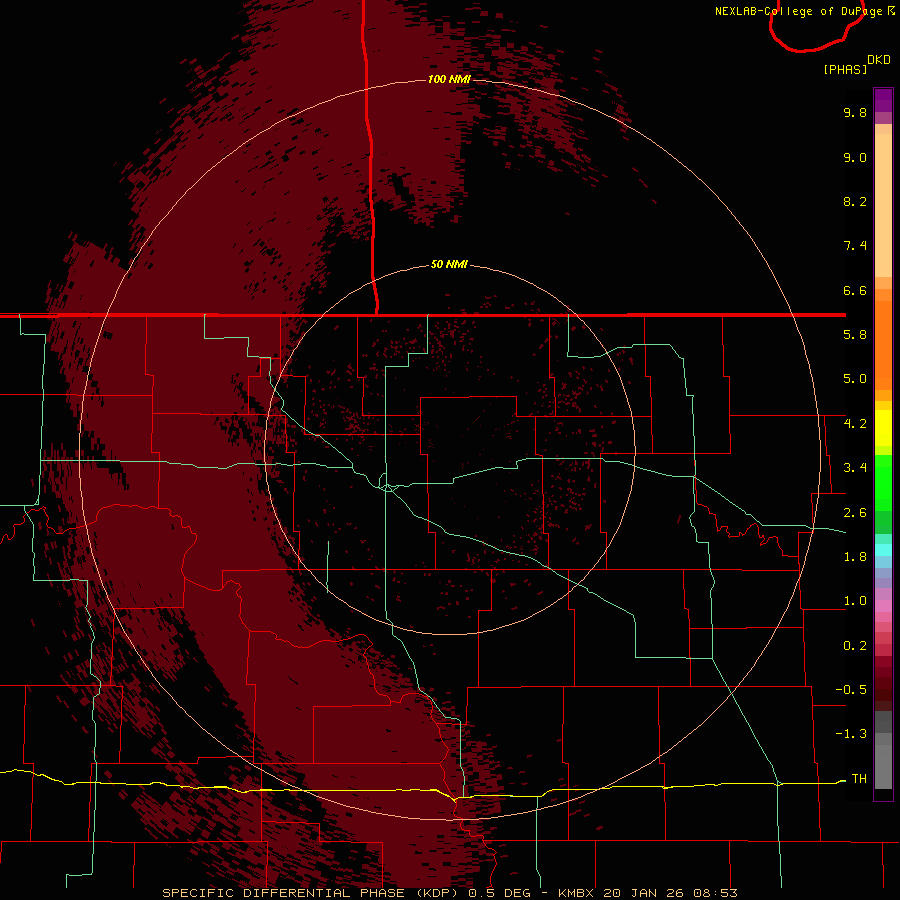Click the 5.8 value on color scale

pos(855,335)
